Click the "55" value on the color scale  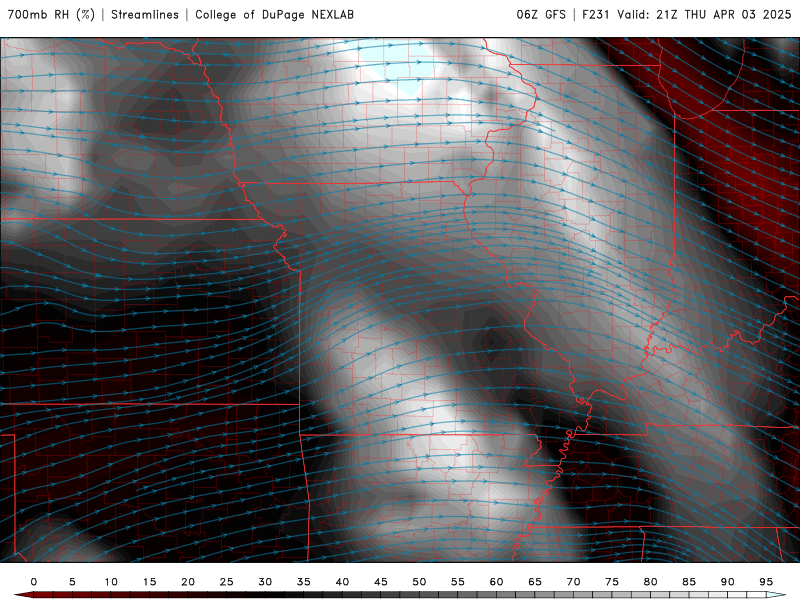pyautogui.click(x=458, y=582)
